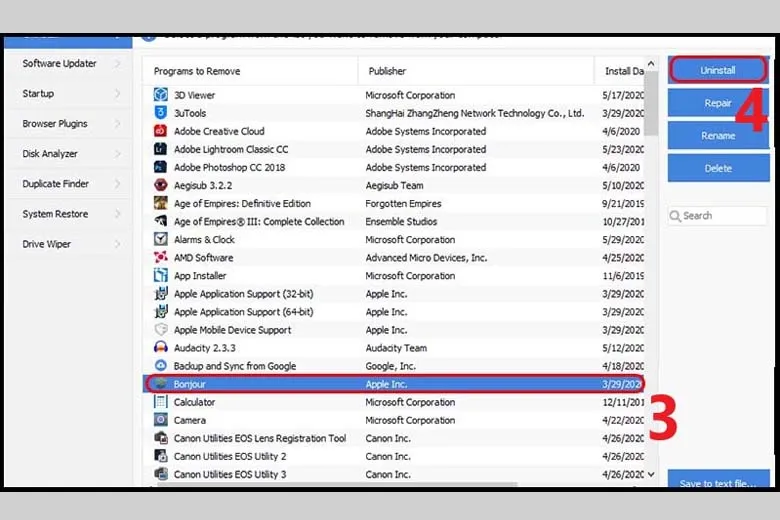The height and width of the screenshot is (520, 780).
Task: Click the Alarms & Clock icon
Action: click(x=160, y=239)
